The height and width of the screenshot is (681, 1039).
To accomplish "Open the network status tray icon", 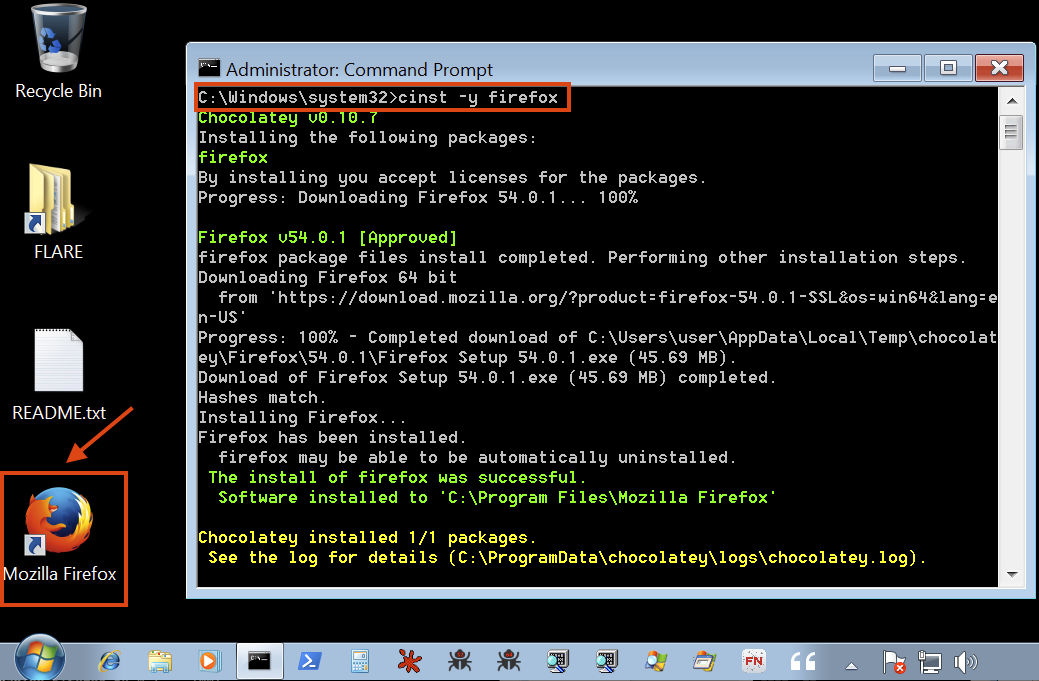I will [930, 661].
